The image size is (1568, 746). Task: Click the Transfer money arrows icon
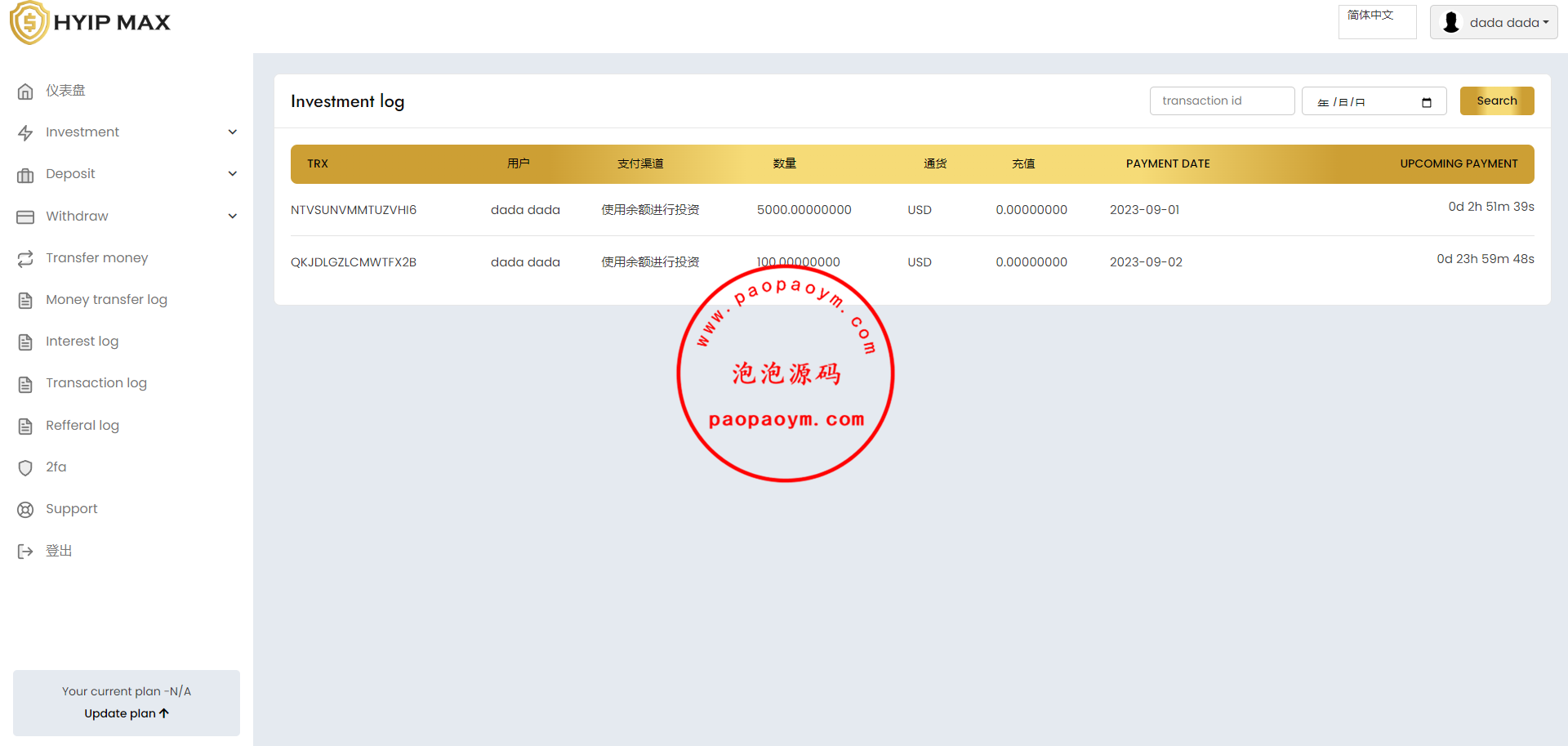pos(25,258)
